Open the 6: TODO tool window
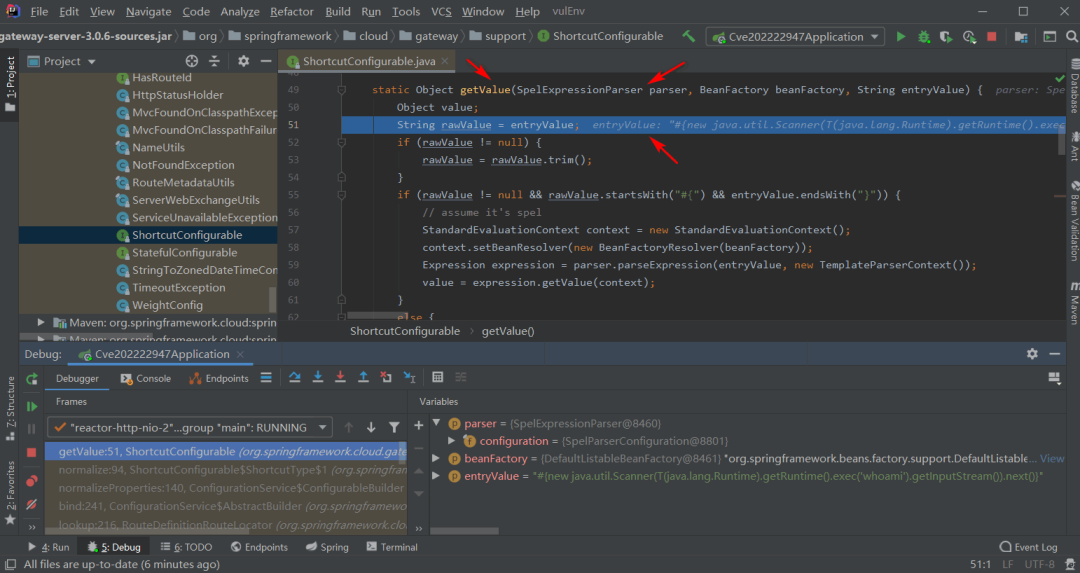 click(186, 547)
